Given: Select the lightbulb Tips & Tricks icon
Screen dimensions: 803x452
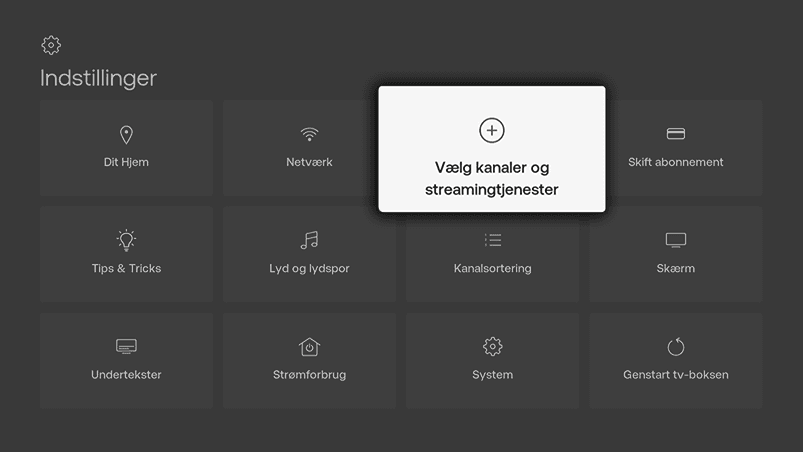Looking at the screenshot, I should pos(126,240).
